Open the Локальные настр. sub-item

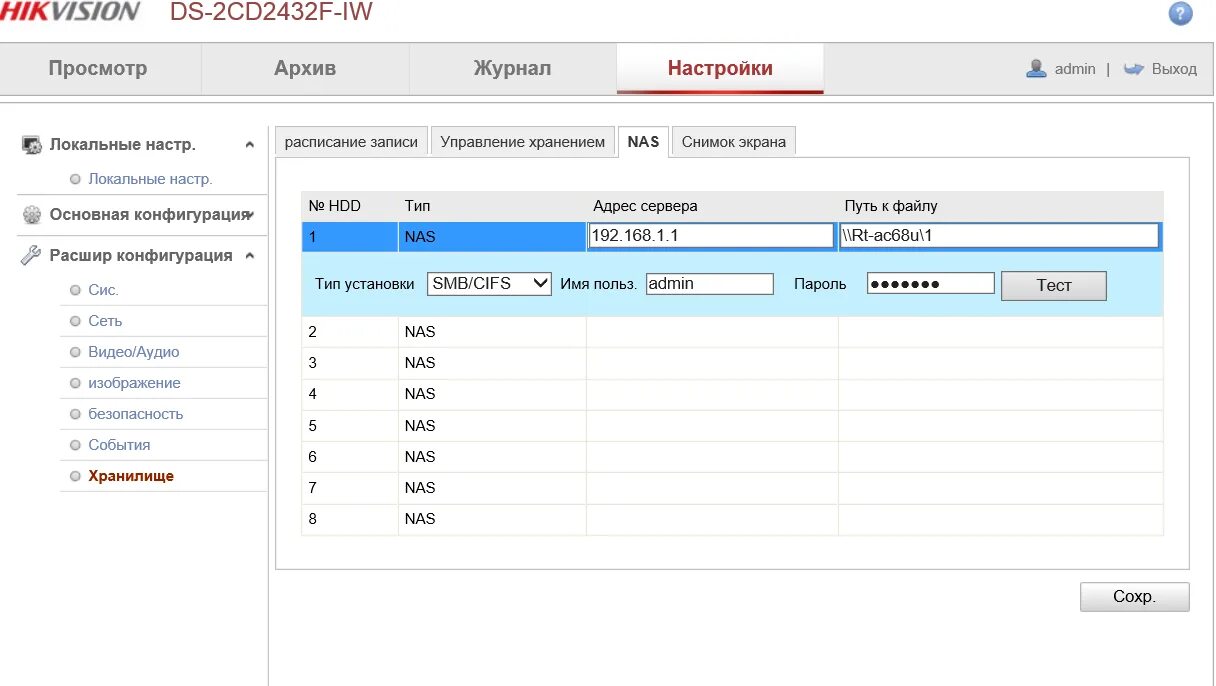[x=150, y=179]
